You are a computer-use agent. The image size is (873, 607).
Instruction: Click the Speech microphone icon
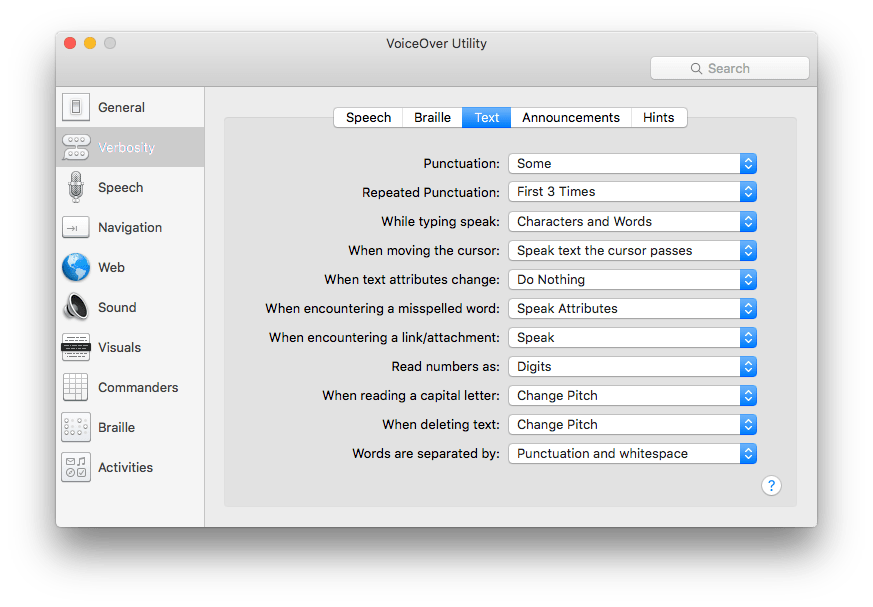coord(76,187)
